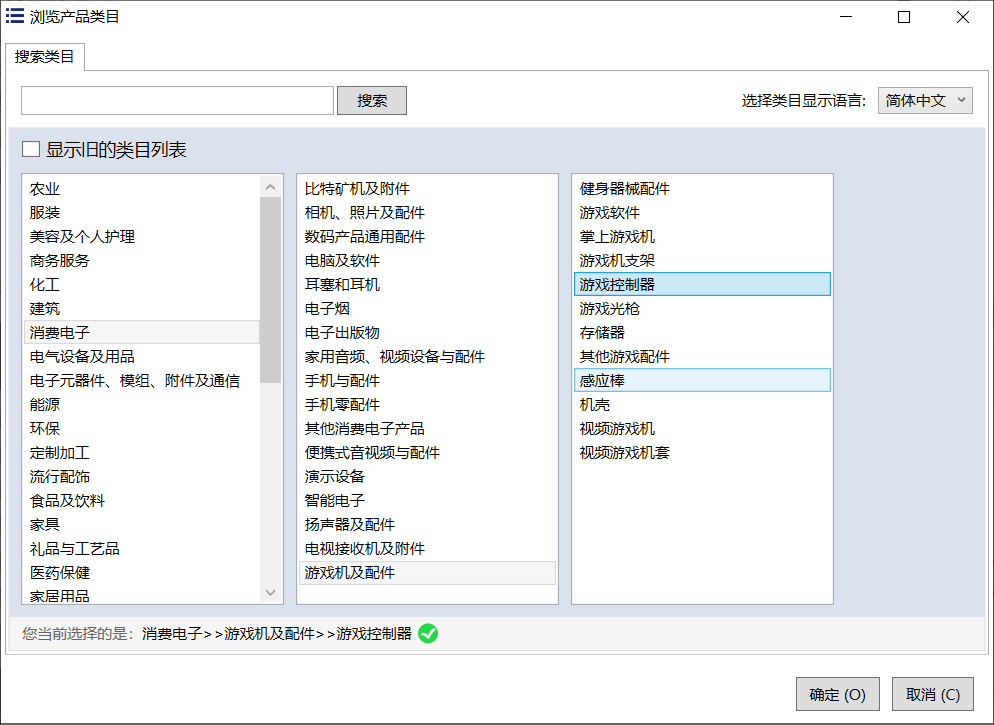The width and height of the screenshot is (994, 725).
Task: Select 定制加工 category
Action: [141, 453]
